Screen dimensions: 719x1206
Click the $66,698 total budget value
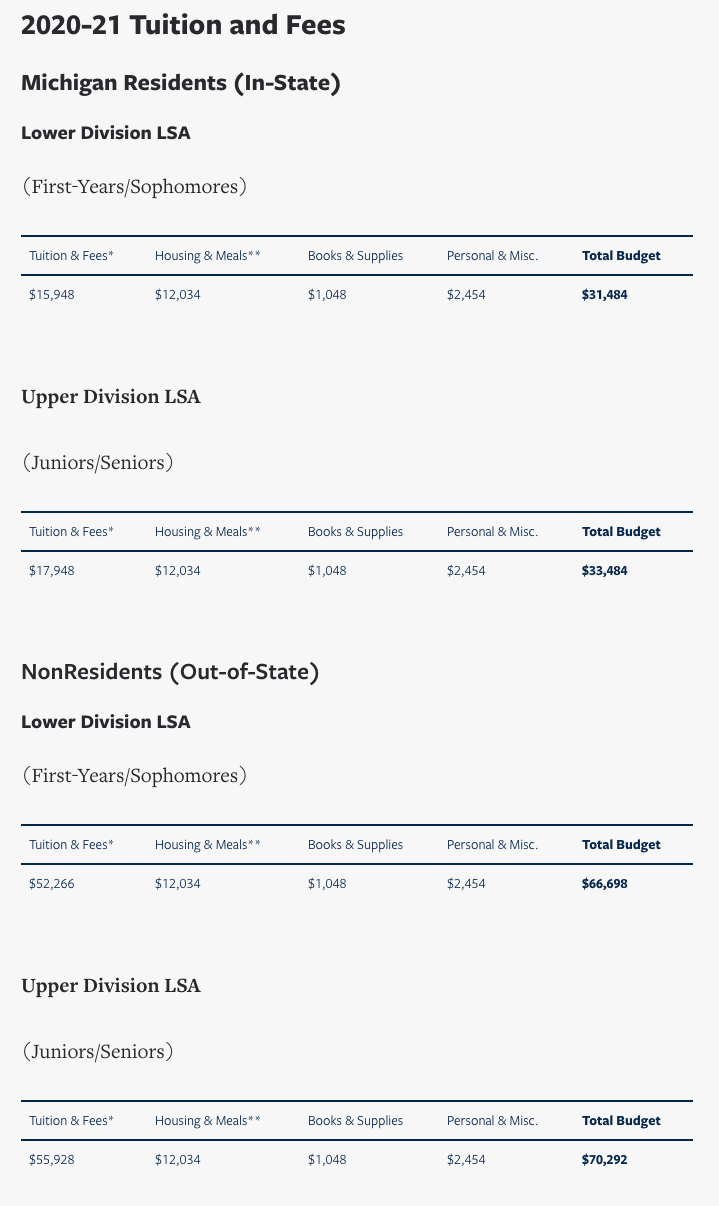pyautogui.click(x=604, y=884)
